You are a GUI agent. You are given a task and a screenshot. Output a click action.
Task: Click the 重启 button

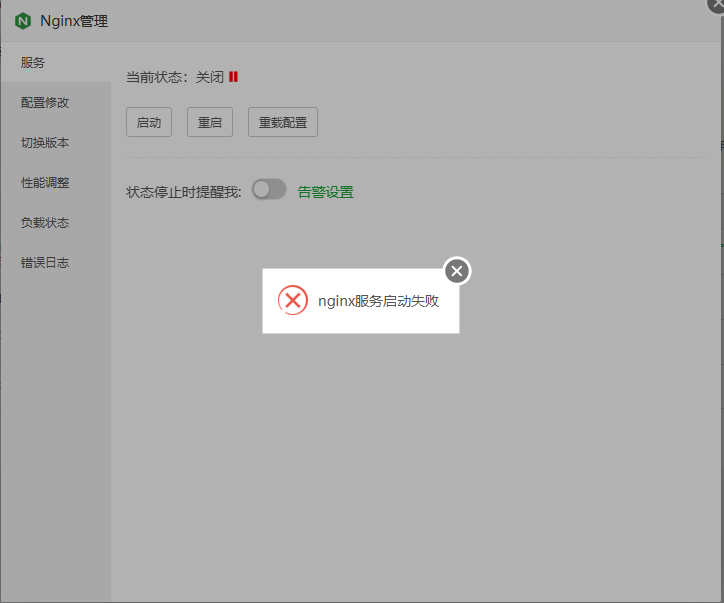click(x=210, y=122)
